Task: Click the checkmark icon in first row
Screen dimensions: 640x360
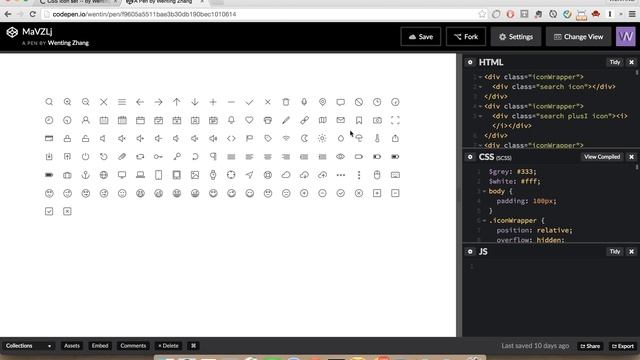Action: (249, 102)
